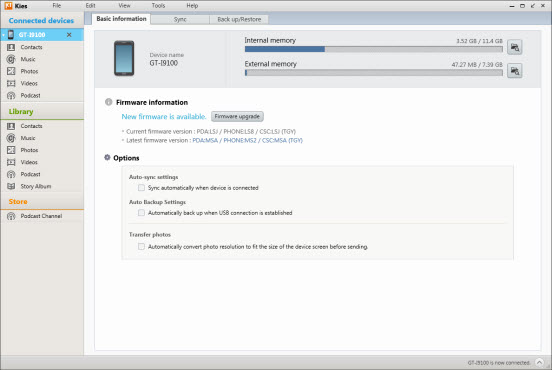
Task: Browse external memory with folder icon
Action: coord(515,71)
